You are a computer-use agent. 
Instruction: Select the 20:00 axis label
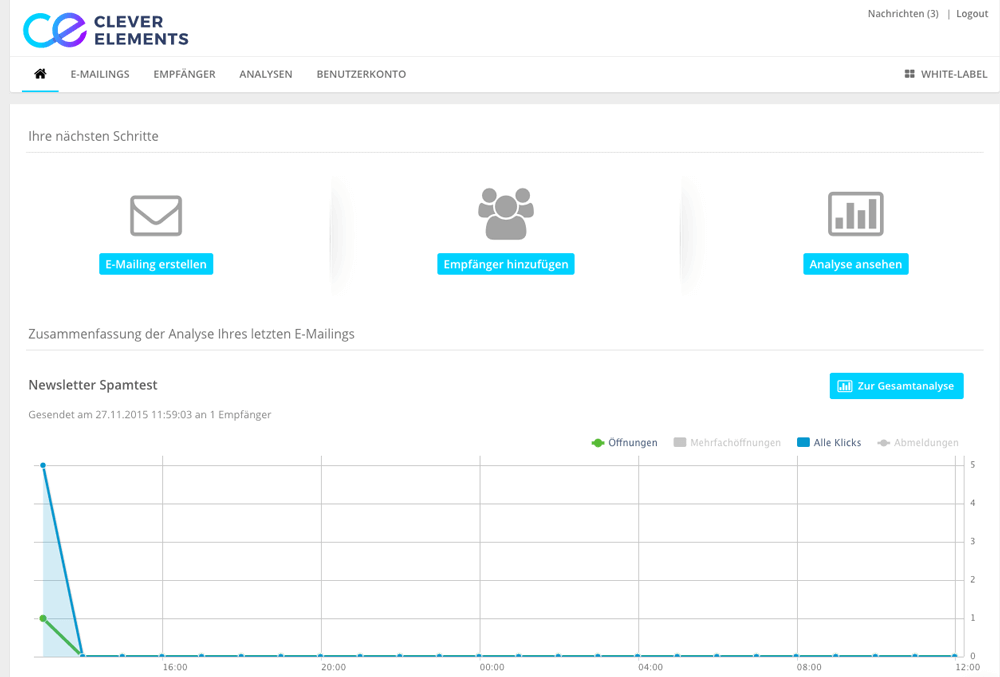pos(334,667)
